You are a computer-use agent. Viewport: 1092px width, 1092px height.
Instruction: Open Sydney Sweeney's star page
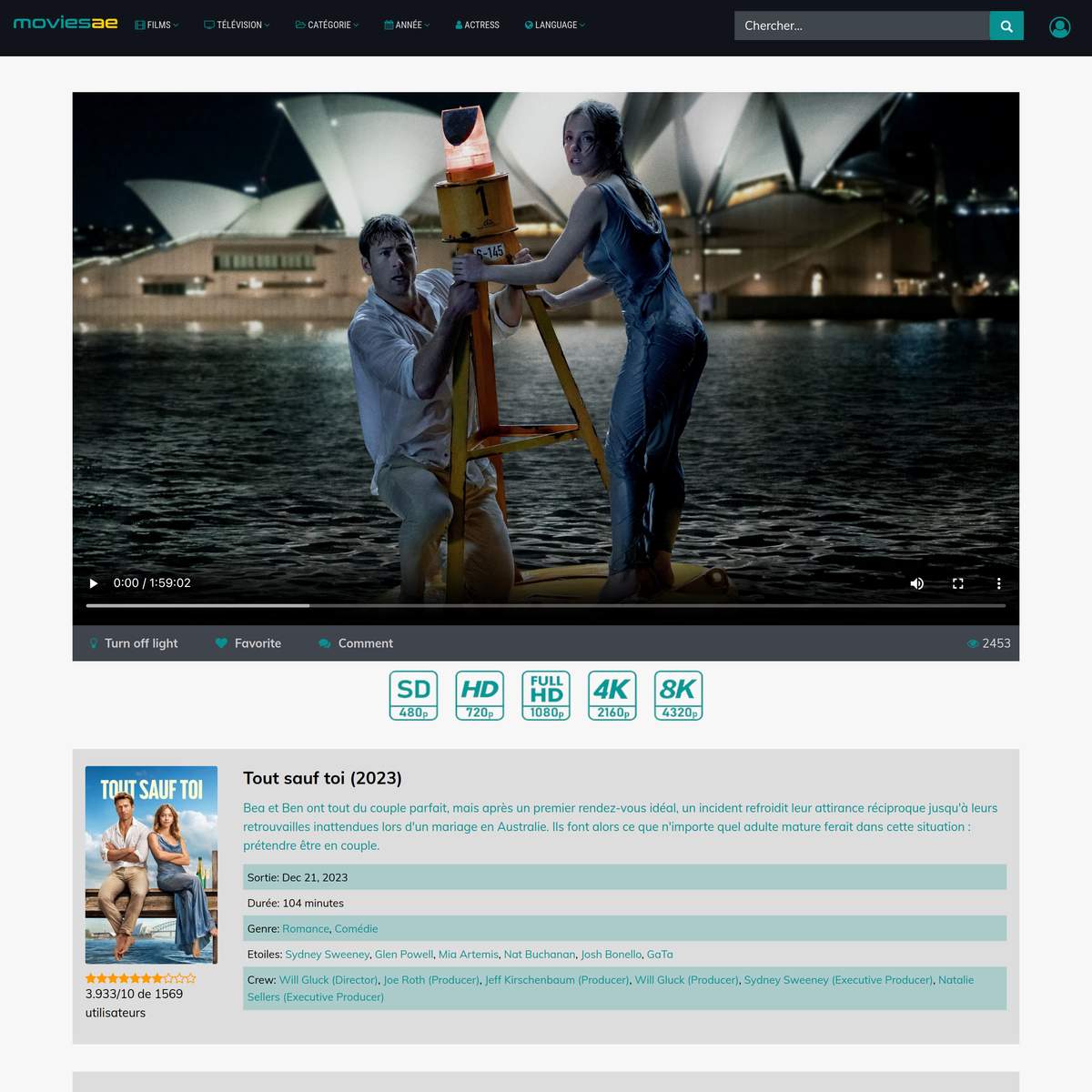(328, 955)
